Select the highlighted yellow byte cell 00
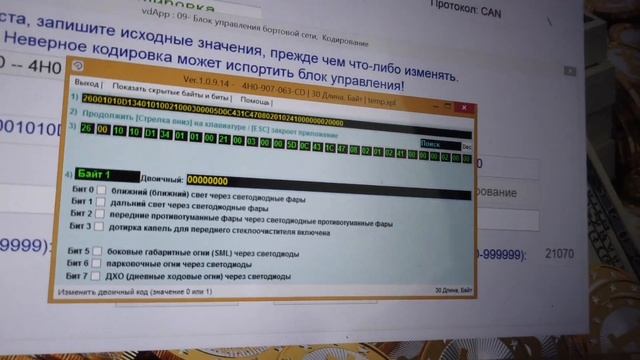 (x=103, y=130)
